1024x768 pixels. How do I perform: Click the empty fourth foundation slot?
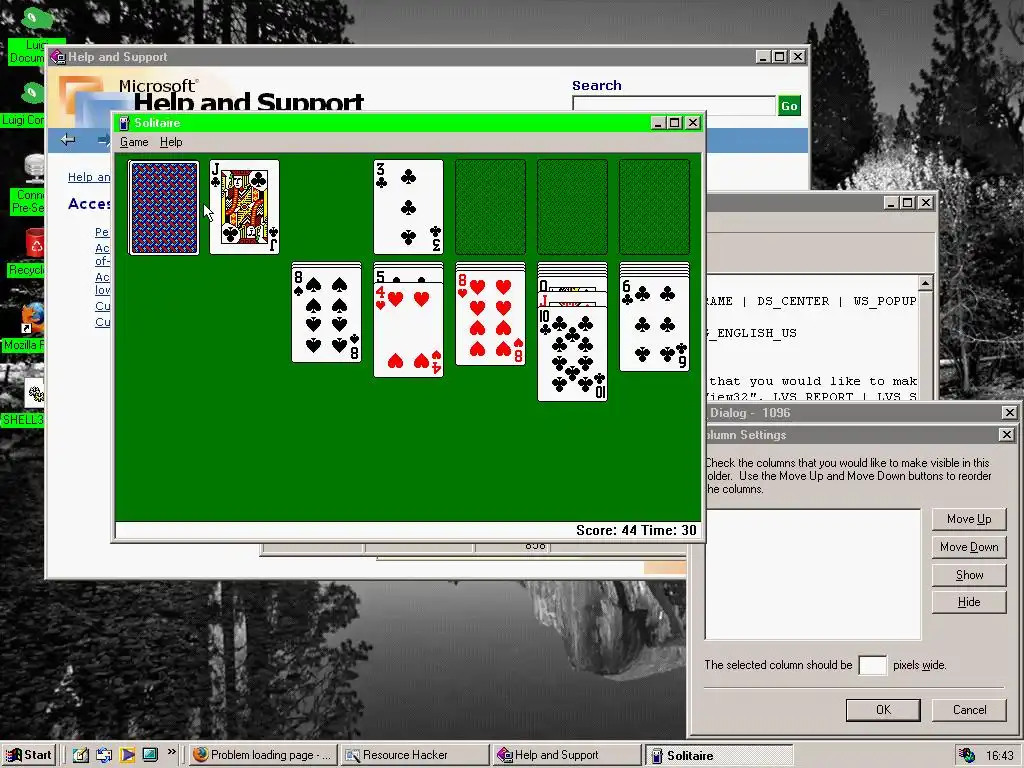[x=654, y=207]
